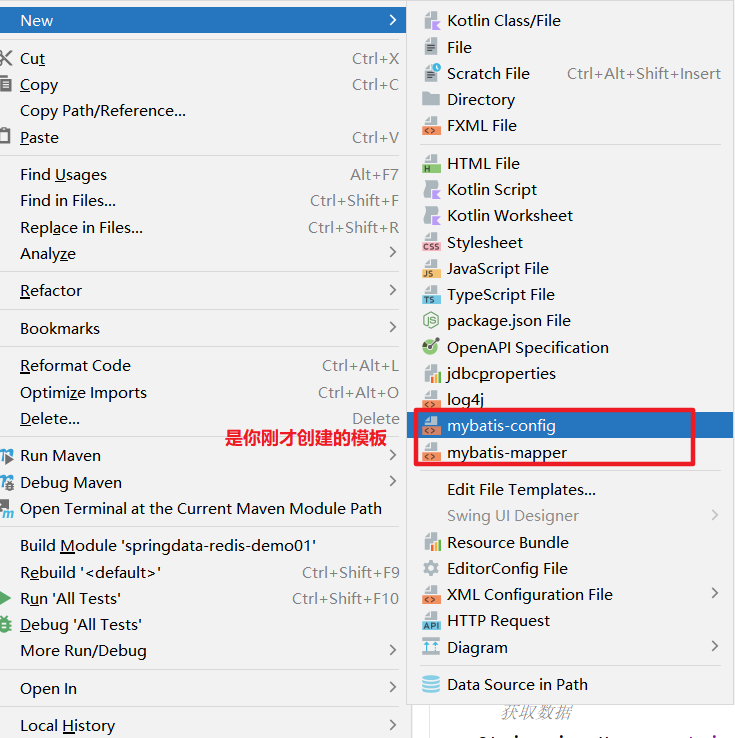
Task: Click the mybatis-mapper template icon
Action: click(x=431, y=452)
